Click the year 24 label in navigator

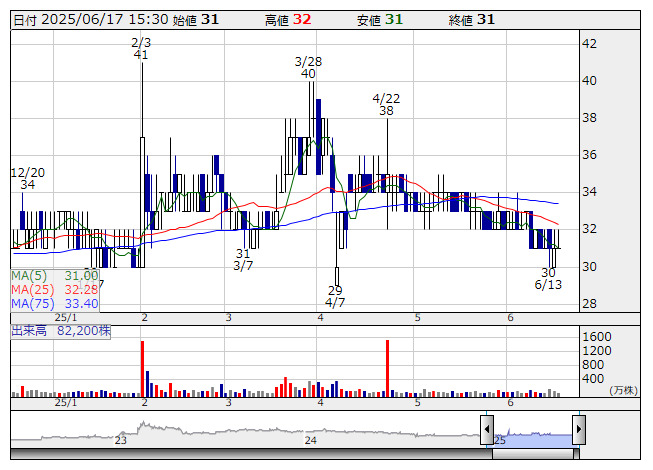click(310, 440)
